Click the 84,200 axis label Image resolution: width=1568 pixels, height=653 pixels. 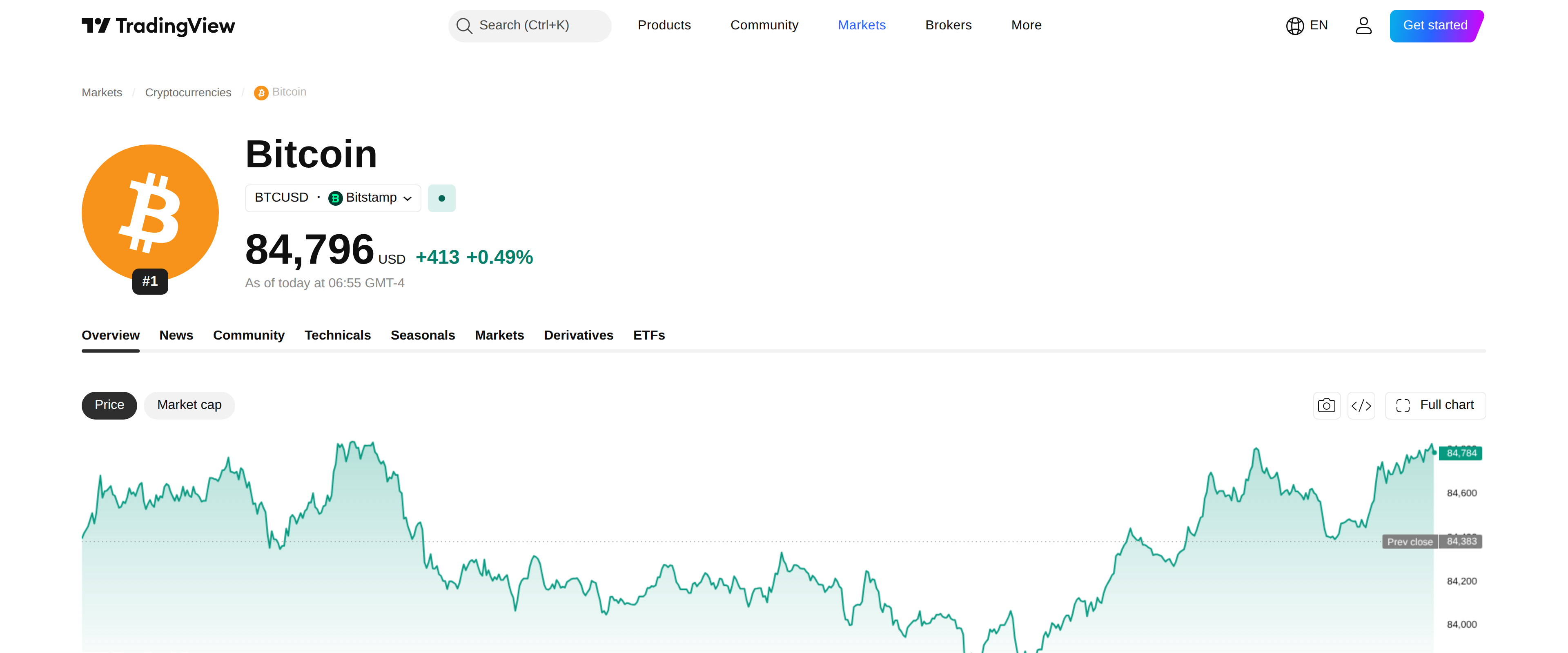[1461, 582]
